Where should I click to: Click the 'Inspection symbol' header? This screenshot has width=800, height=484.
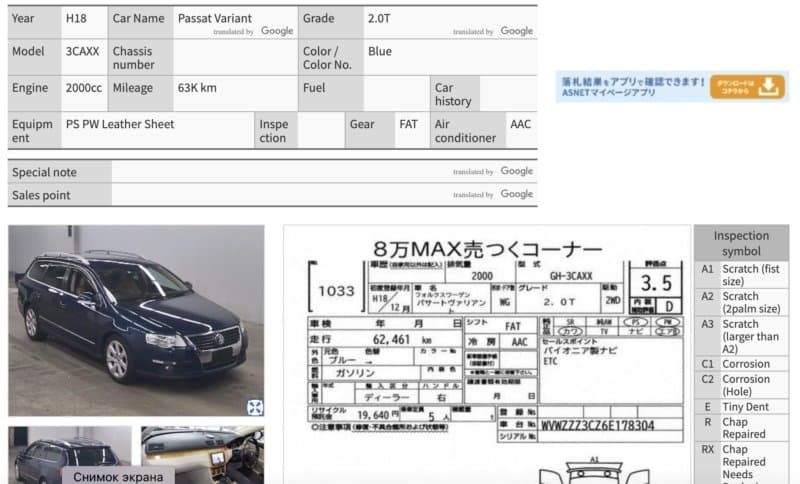pyautogui.click(x=741, y=243)
